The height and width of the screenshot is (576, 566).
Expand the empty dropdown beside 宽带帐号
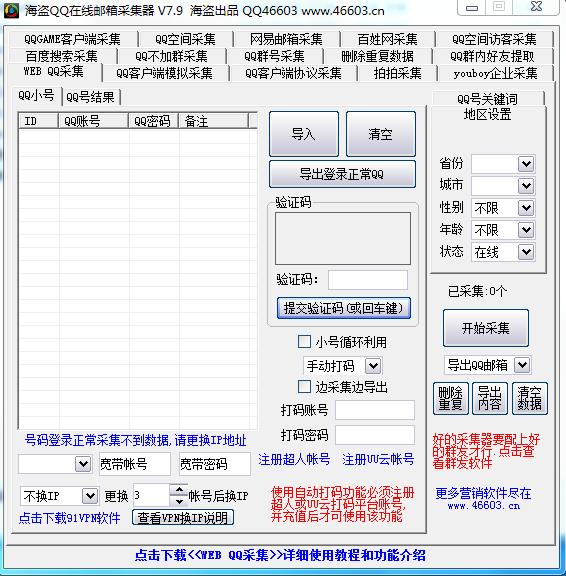[x=83, y=464]
